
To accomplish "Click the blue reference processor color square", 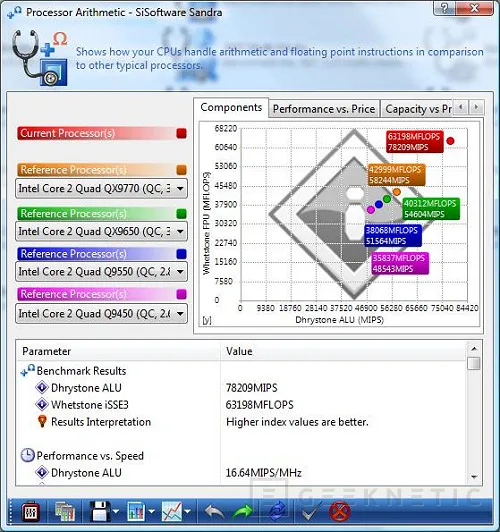I will [181, 254].
